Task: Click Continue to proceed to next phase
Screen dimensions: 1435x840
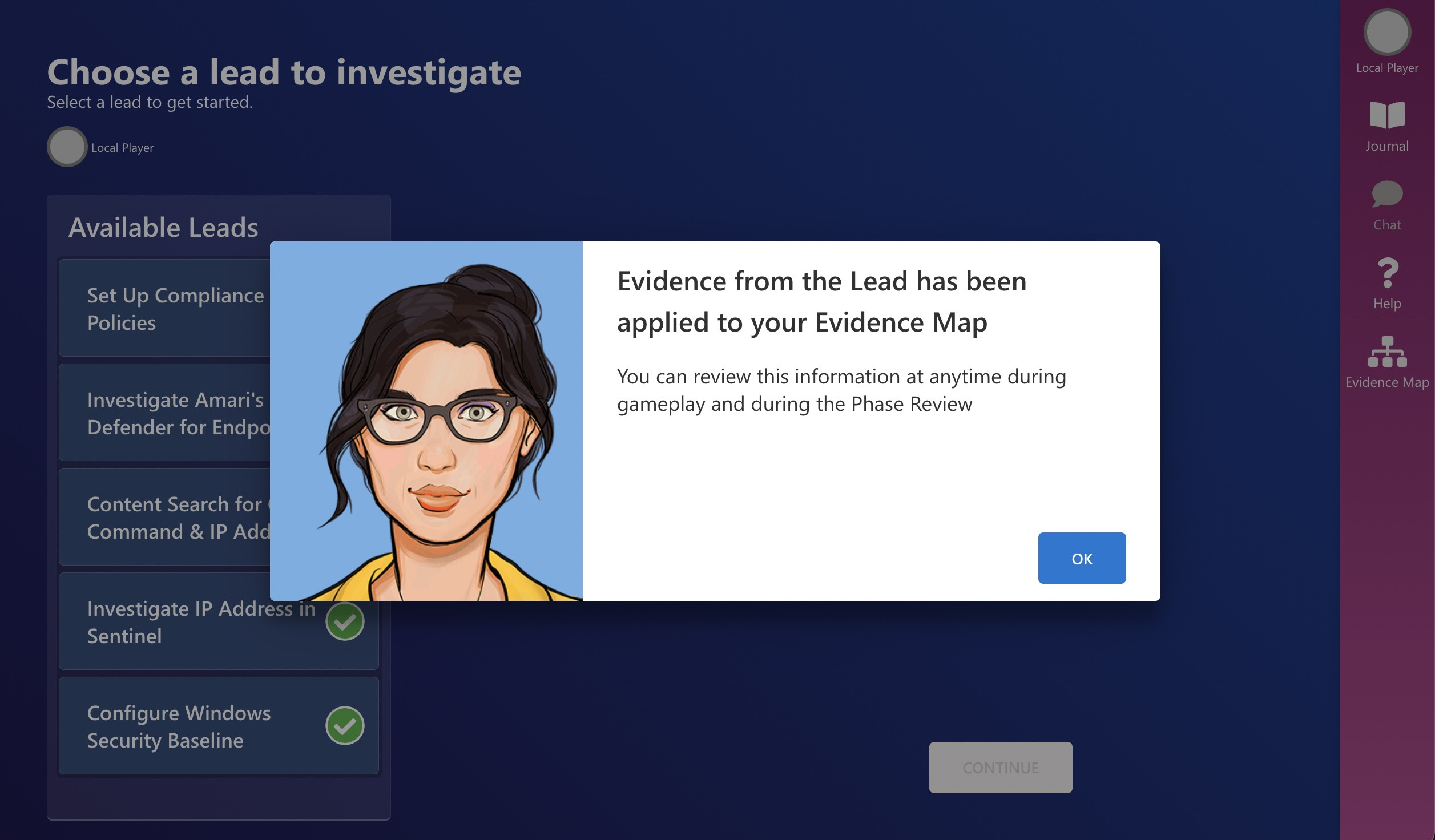Action: point(1000,767)
